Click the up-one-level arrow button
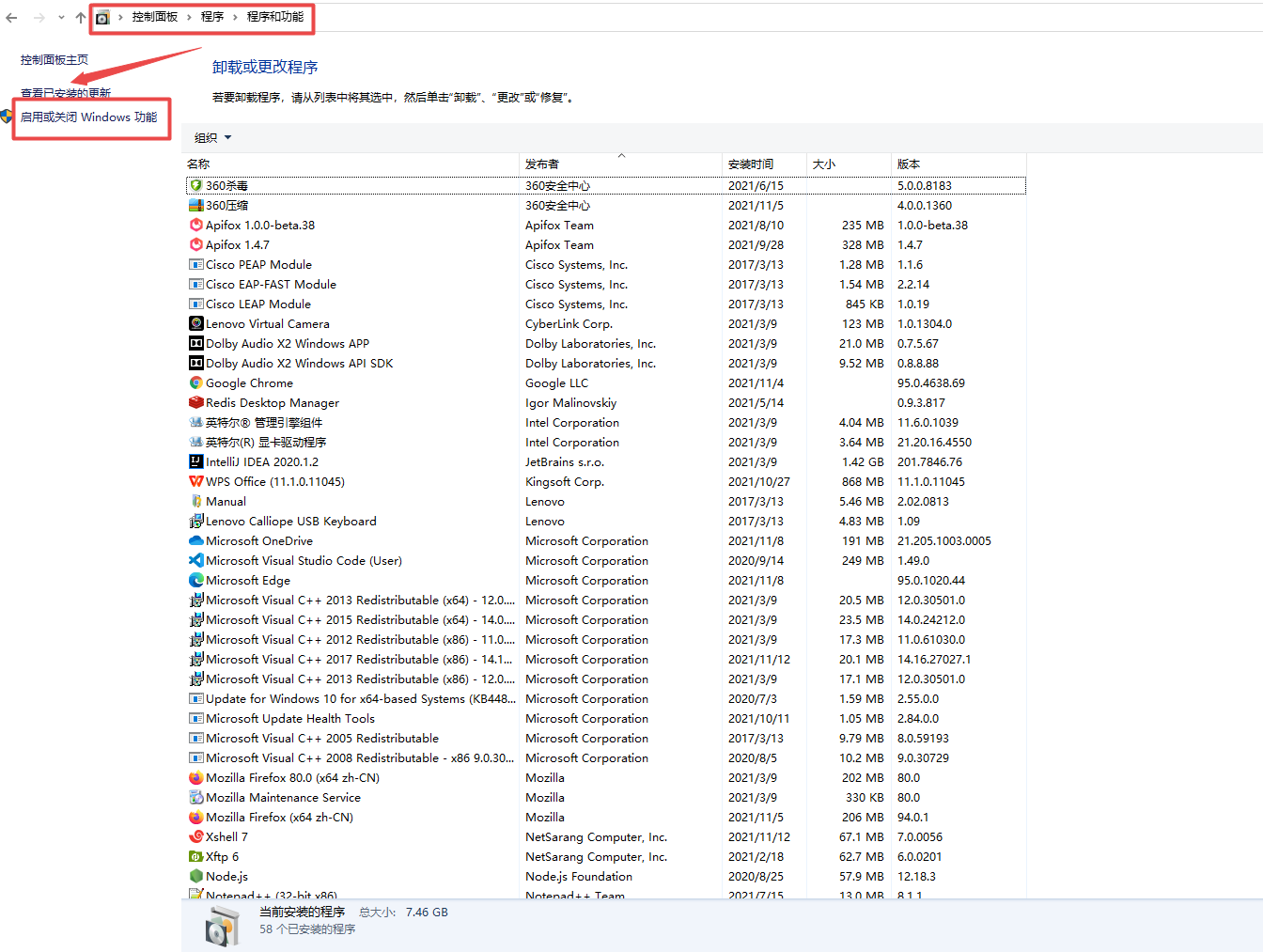Image resolution: width=1263 pixels, height=952 pixels. [81, 17]
